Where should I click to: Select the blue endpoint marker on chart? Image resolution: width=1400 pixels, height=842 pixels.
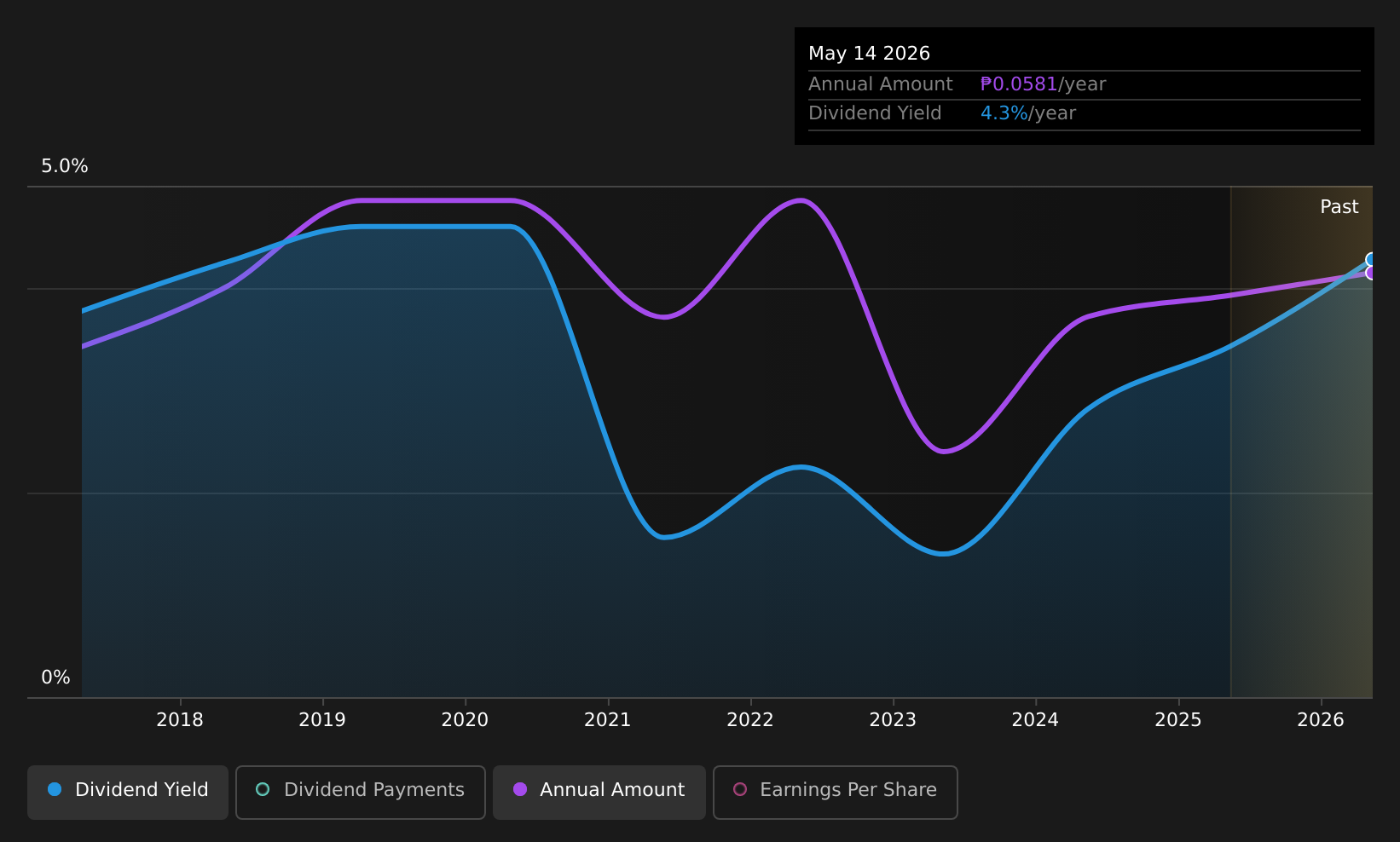1371,259
